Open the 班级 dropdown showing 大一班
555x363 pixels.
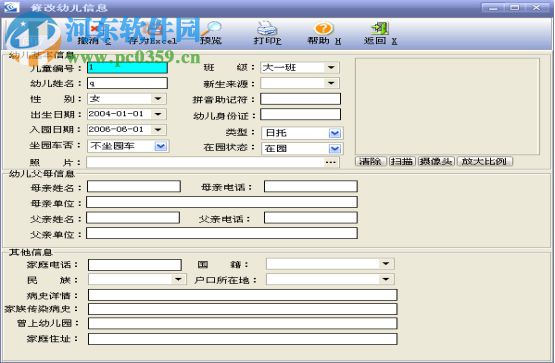(331, 67)
